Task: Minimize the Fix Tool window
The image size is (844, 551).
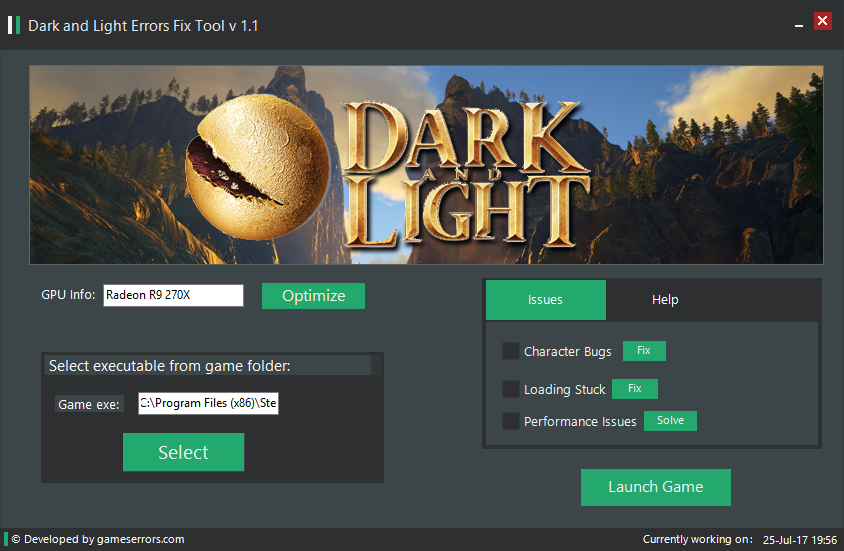Action: pos(799,25)
